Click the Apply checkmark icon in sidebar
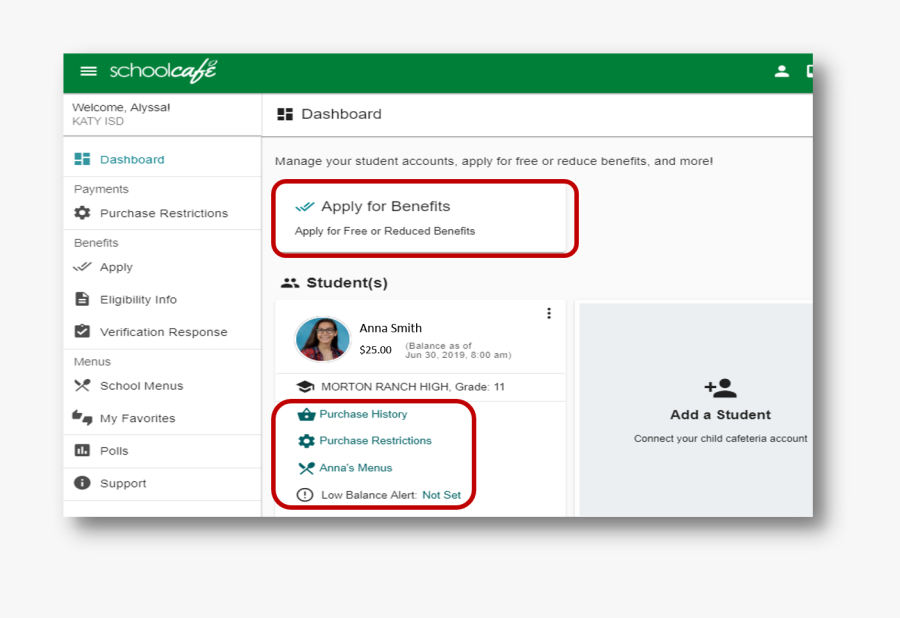 (82, 267)
